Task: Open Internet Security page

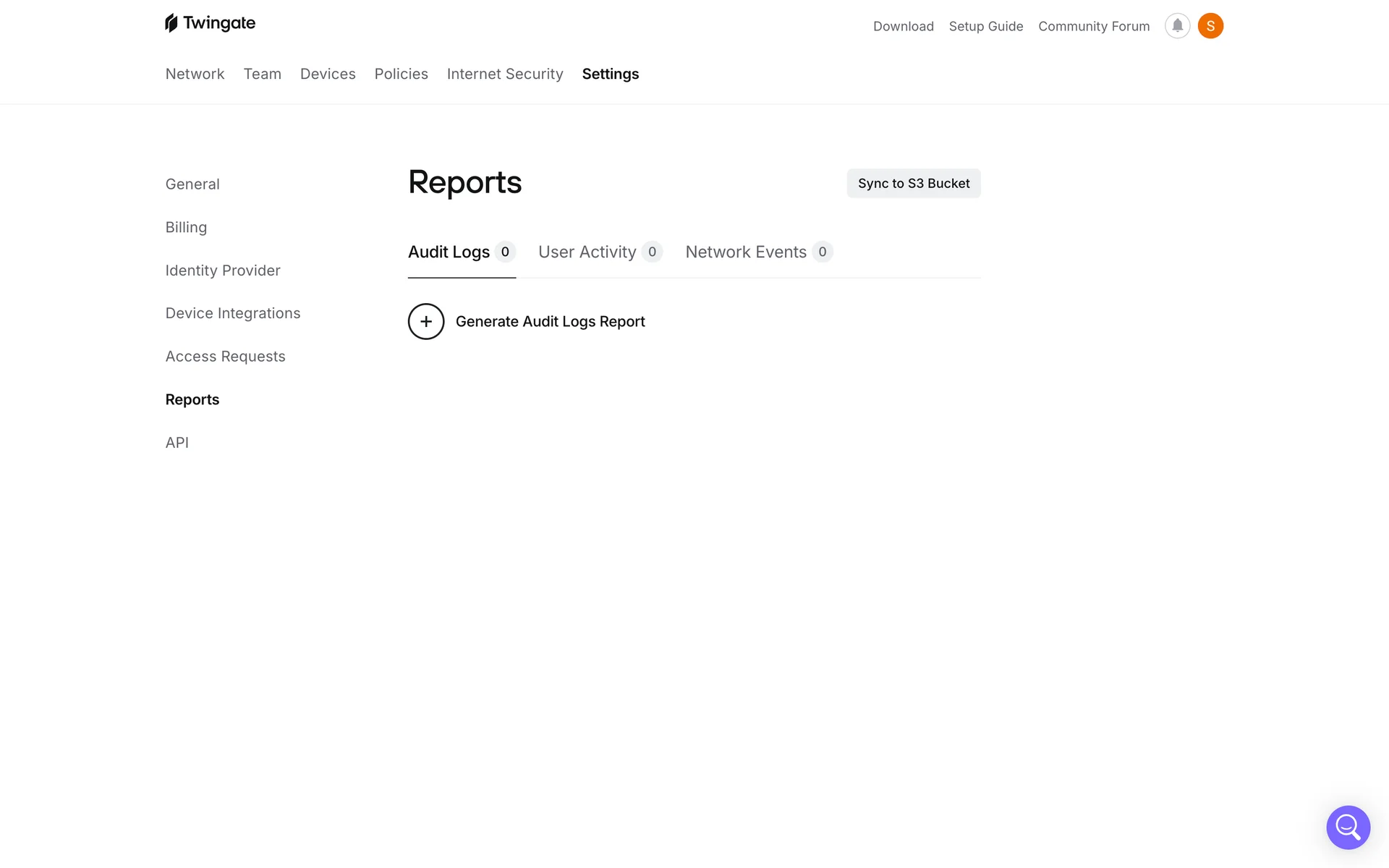Action: (x=505, y=74)
